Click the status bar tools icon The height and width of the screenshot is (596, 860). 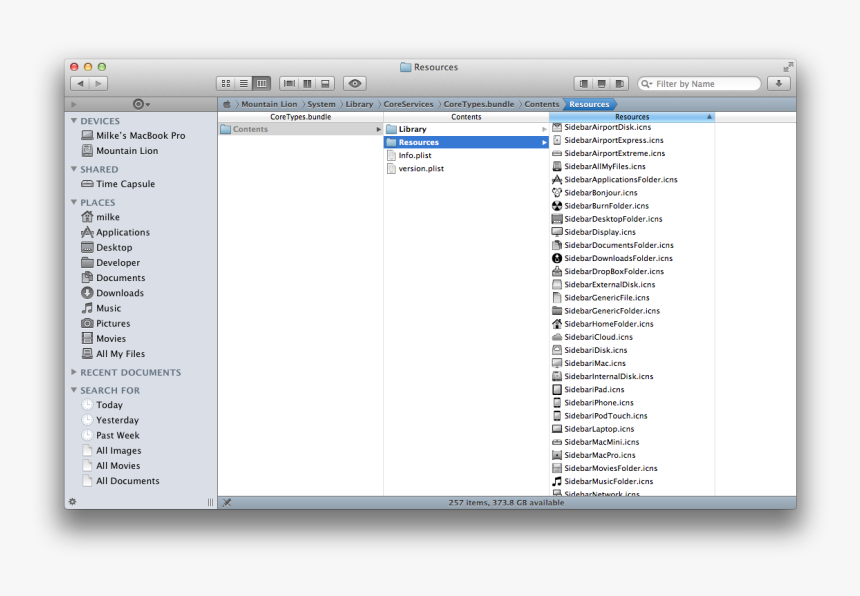[x=227, y=502]
